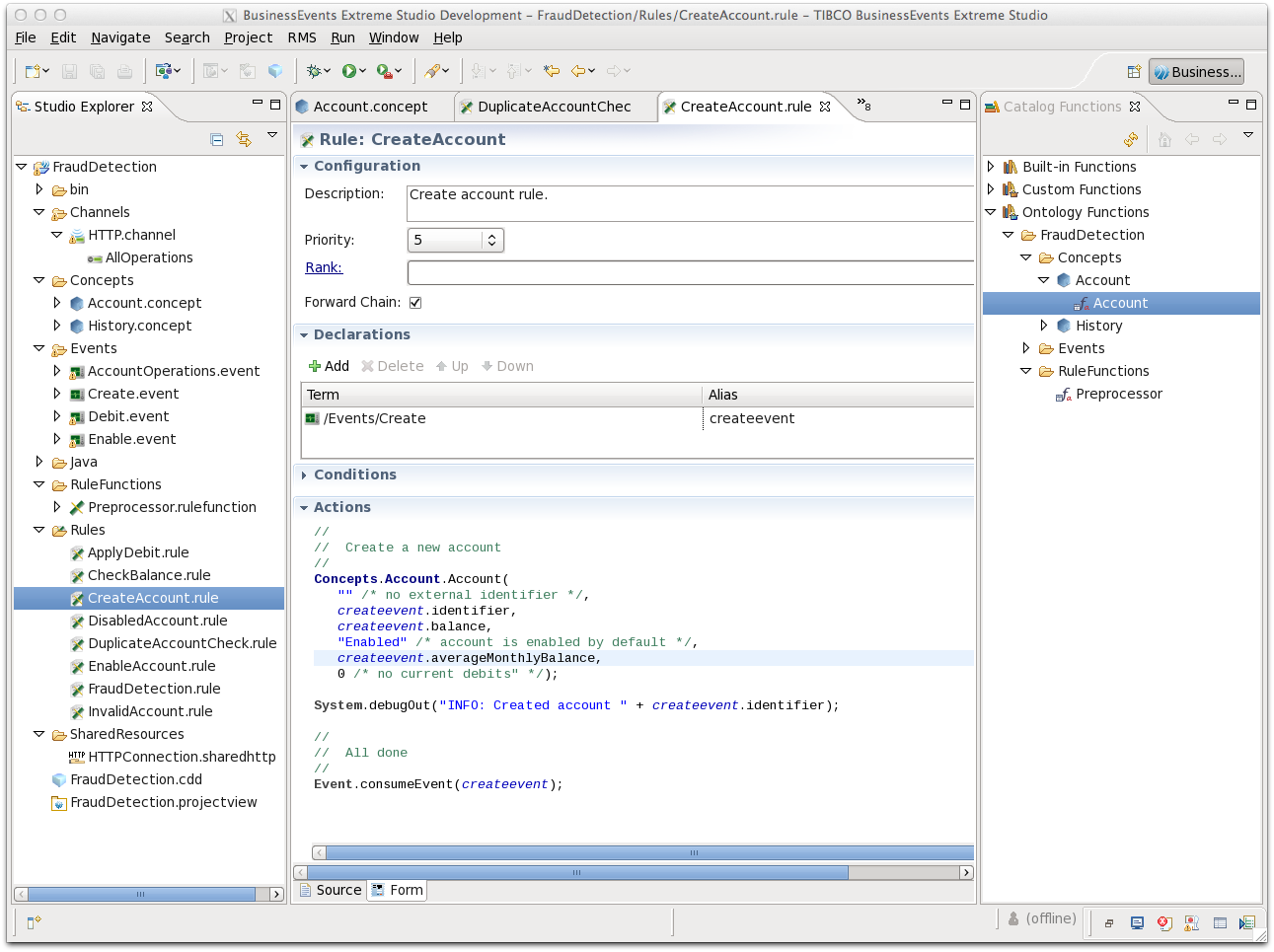Click the editor's outer horizontal scrollbar
The width and height of the screenshot is (1274, 952).
point(576,873)
